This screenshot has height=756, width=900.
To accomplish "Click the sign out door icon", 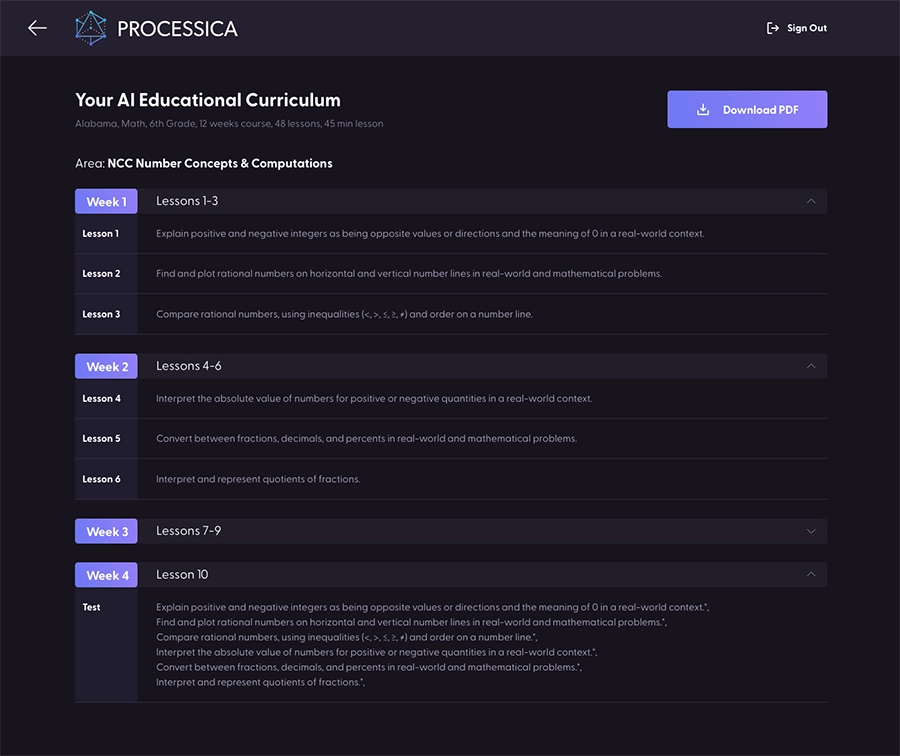I will pyautogui.click(x=772, y=28).
